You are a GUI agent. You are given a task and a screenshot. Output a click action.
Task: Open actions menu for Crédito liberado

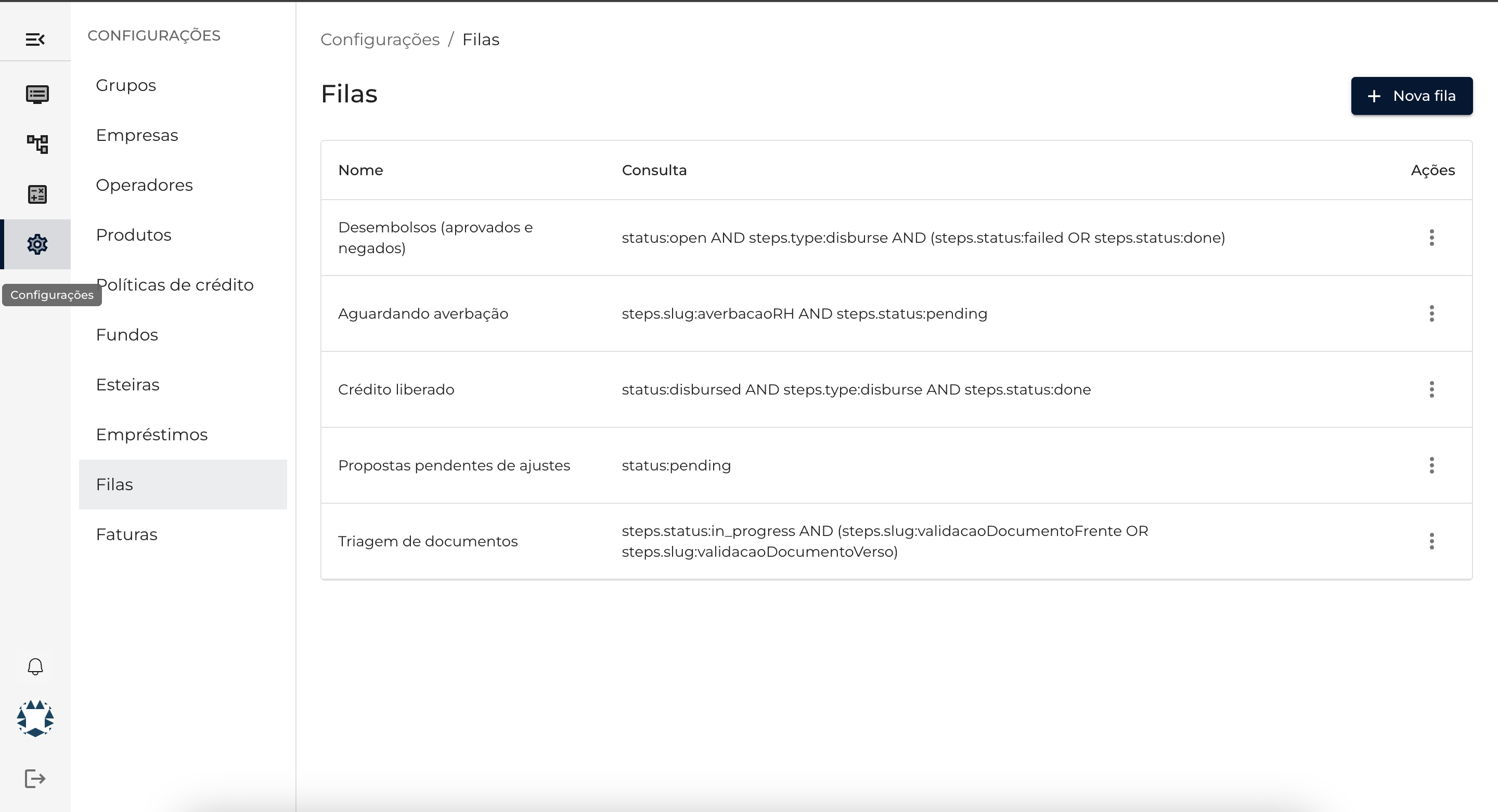point(1431,389)
